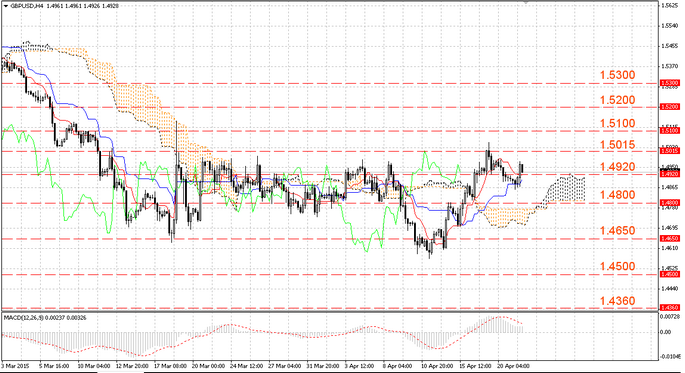Click the red 1.4500 tag on price axis

[670, 274]
